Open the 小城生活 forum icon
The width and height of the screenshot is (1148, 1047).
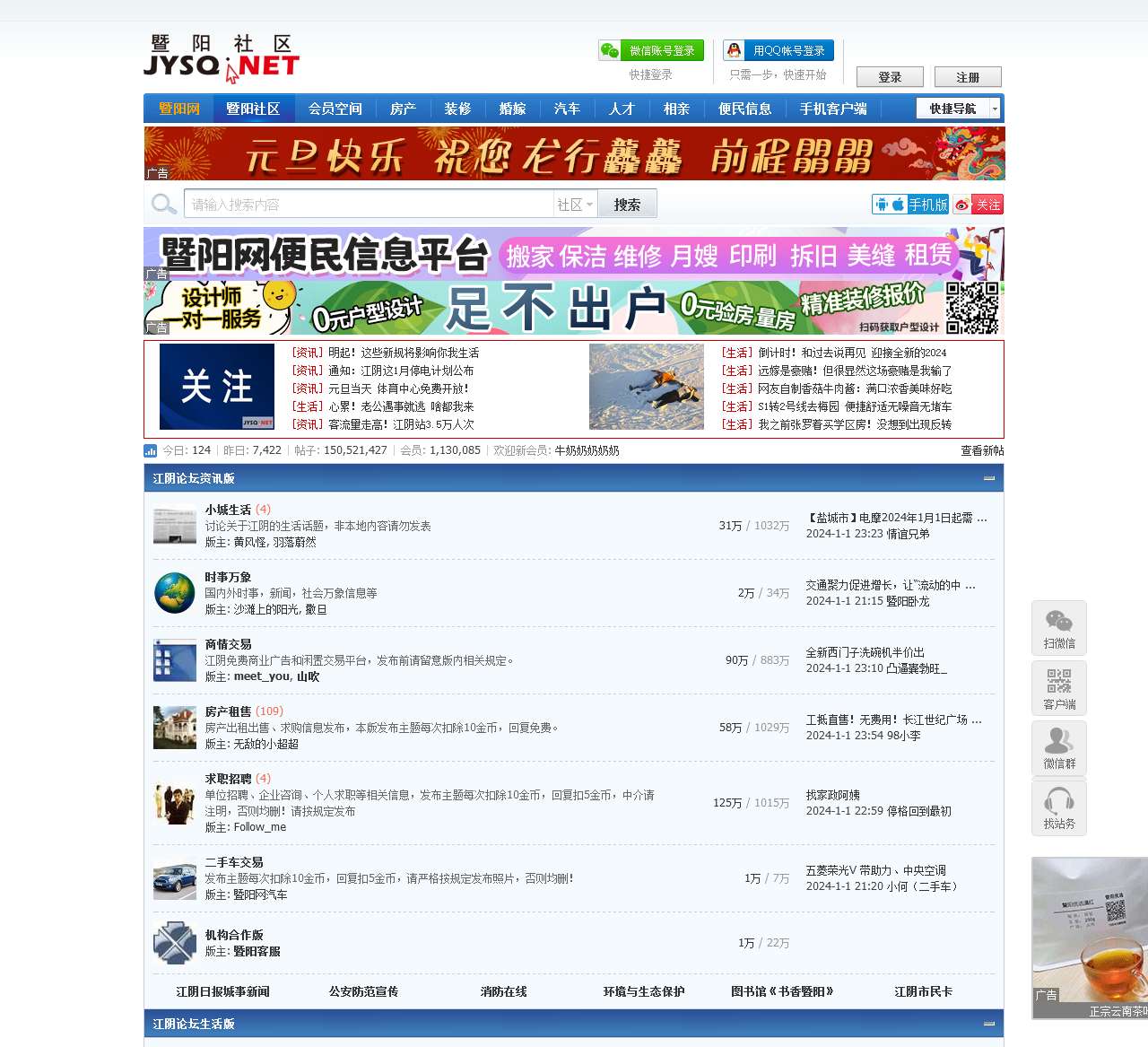(175, 526)
